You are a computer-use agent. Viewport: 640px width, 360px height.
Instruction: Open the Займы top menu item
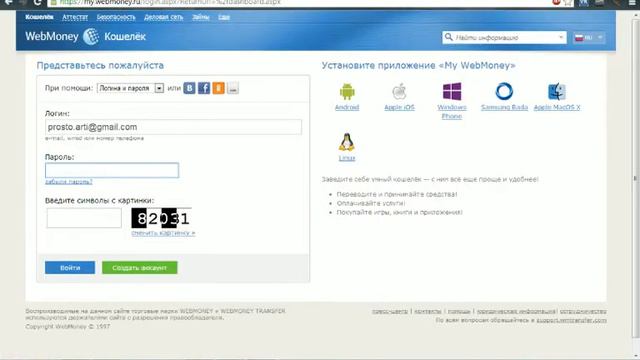[201, 17]
